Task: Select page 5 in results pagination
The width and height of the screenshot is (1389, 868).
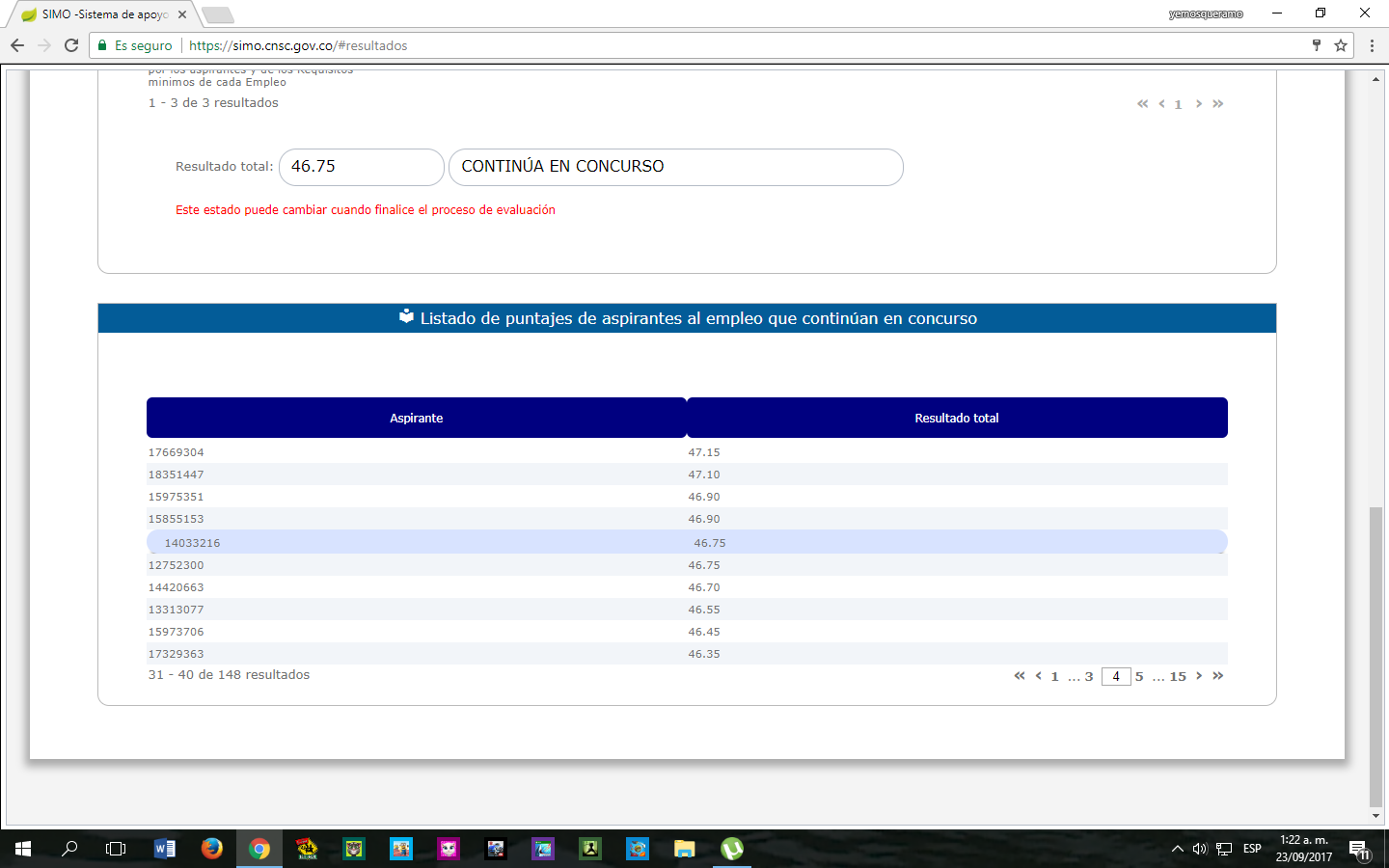Action: click(x=1139, y=677)
